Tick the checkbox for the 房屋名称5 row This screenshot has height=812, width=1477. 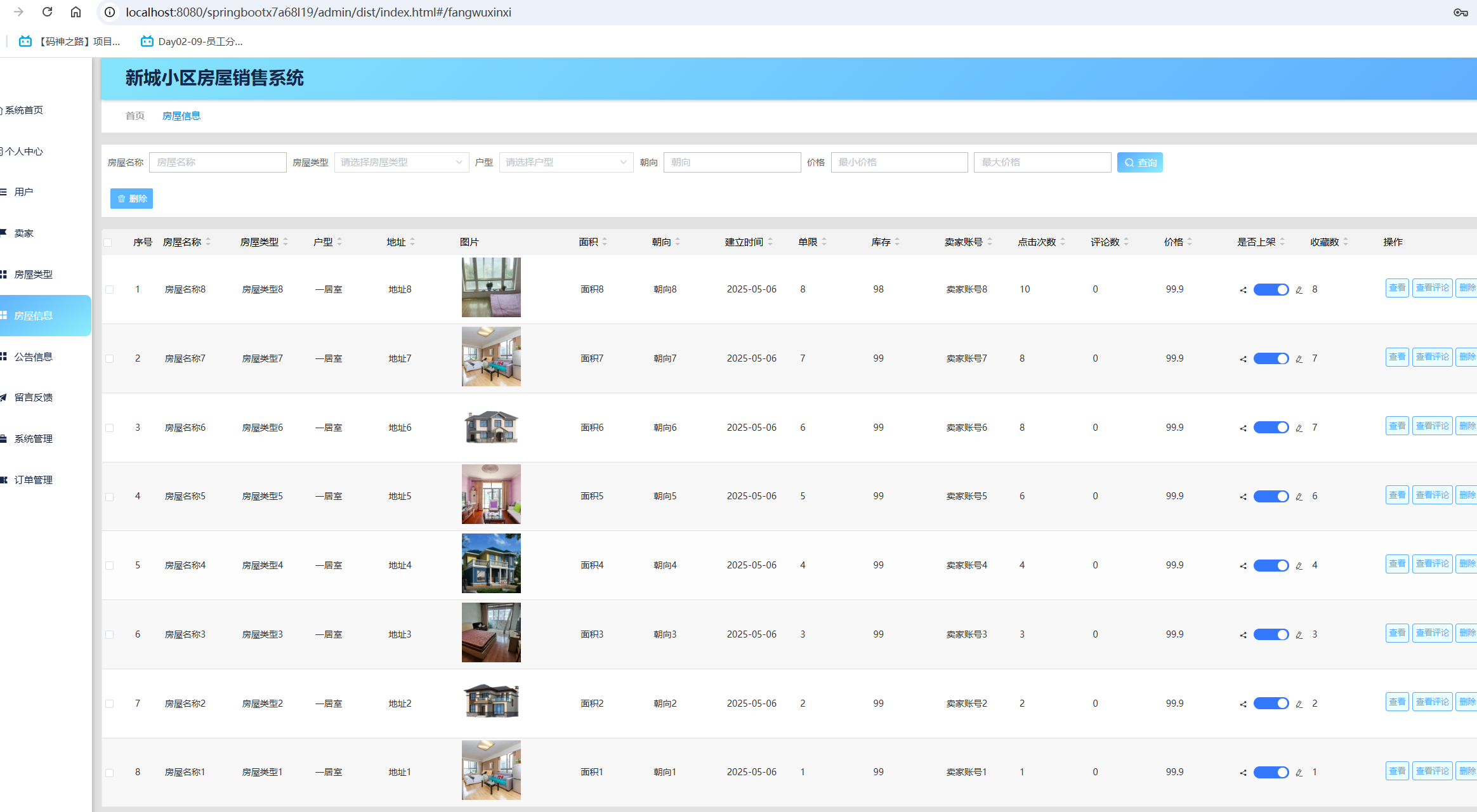[109, 497]
